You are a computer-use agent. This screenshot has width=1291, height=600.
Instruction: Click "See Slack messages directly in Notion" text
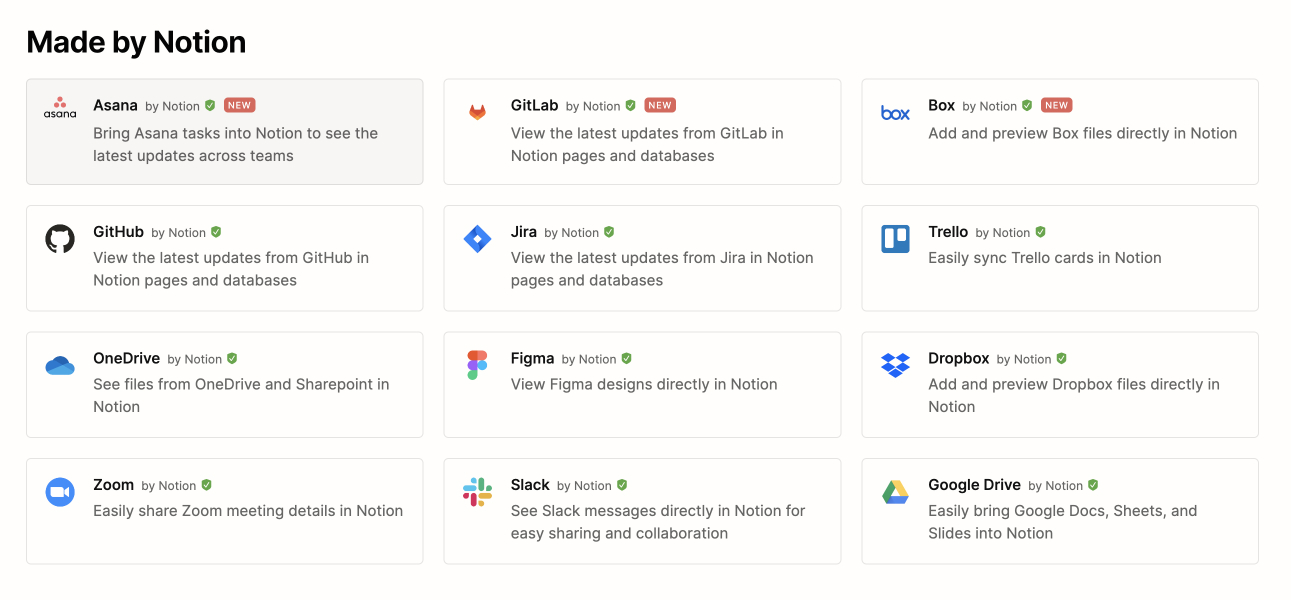point(658,522)
